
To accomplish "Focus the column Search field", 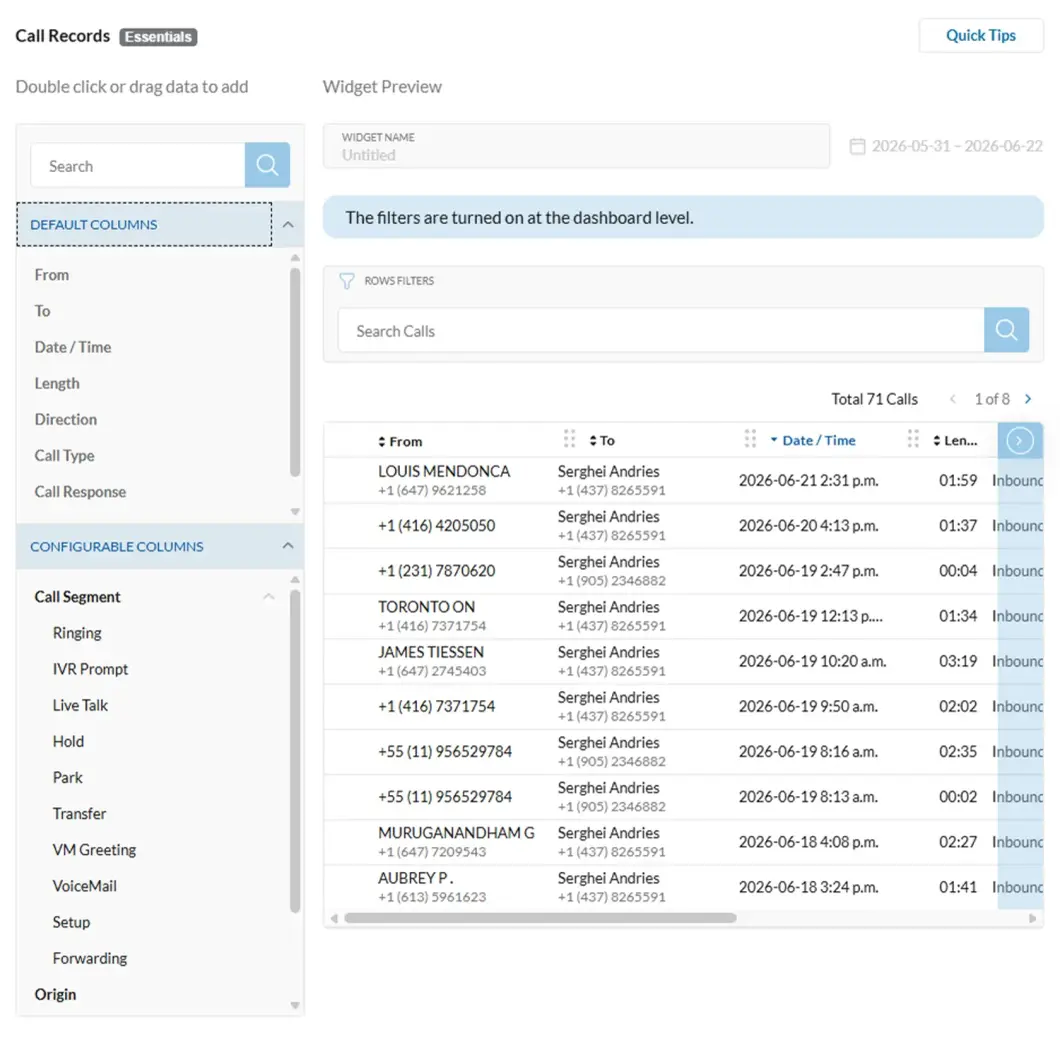I will click(137, 165).
